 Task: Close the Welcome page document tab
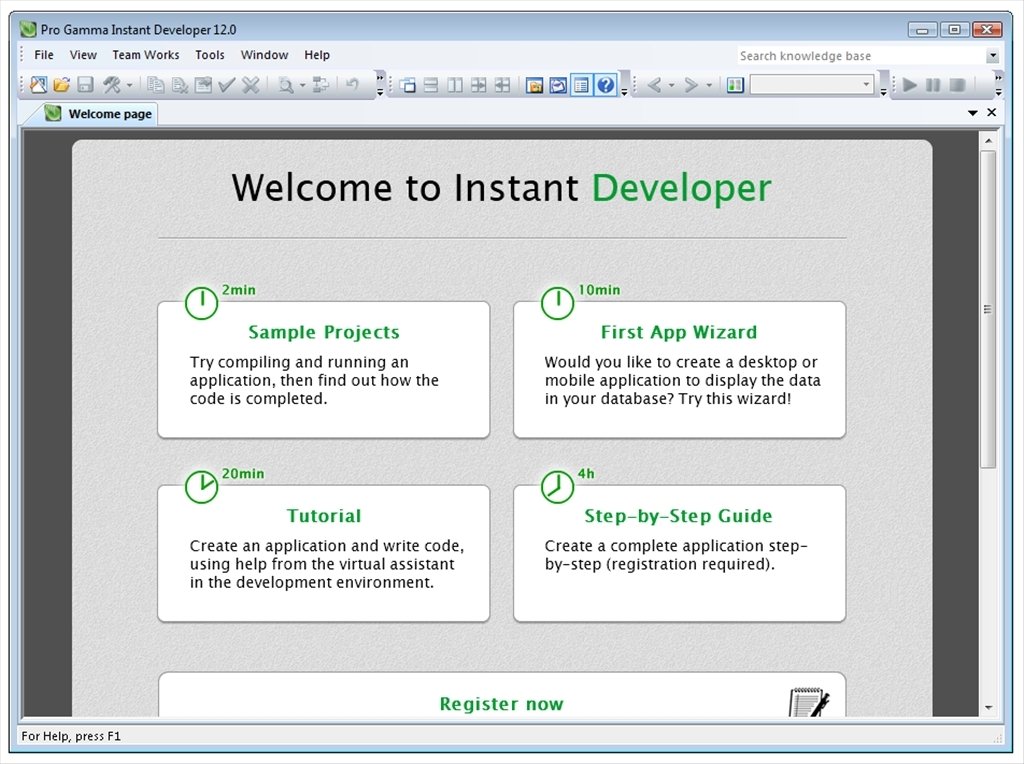tap(991, 112)
